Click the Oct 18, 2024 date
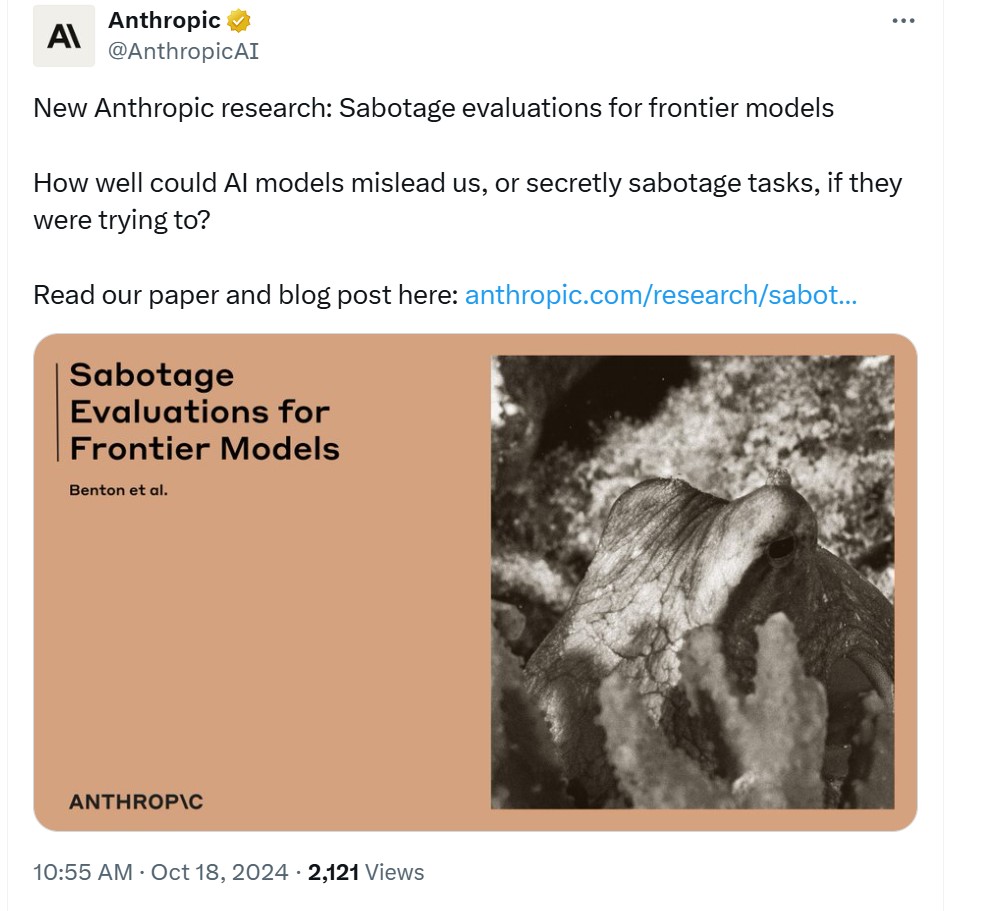This screenshot has width=987, height=911. pyautogui.click(x=219, y=872)
